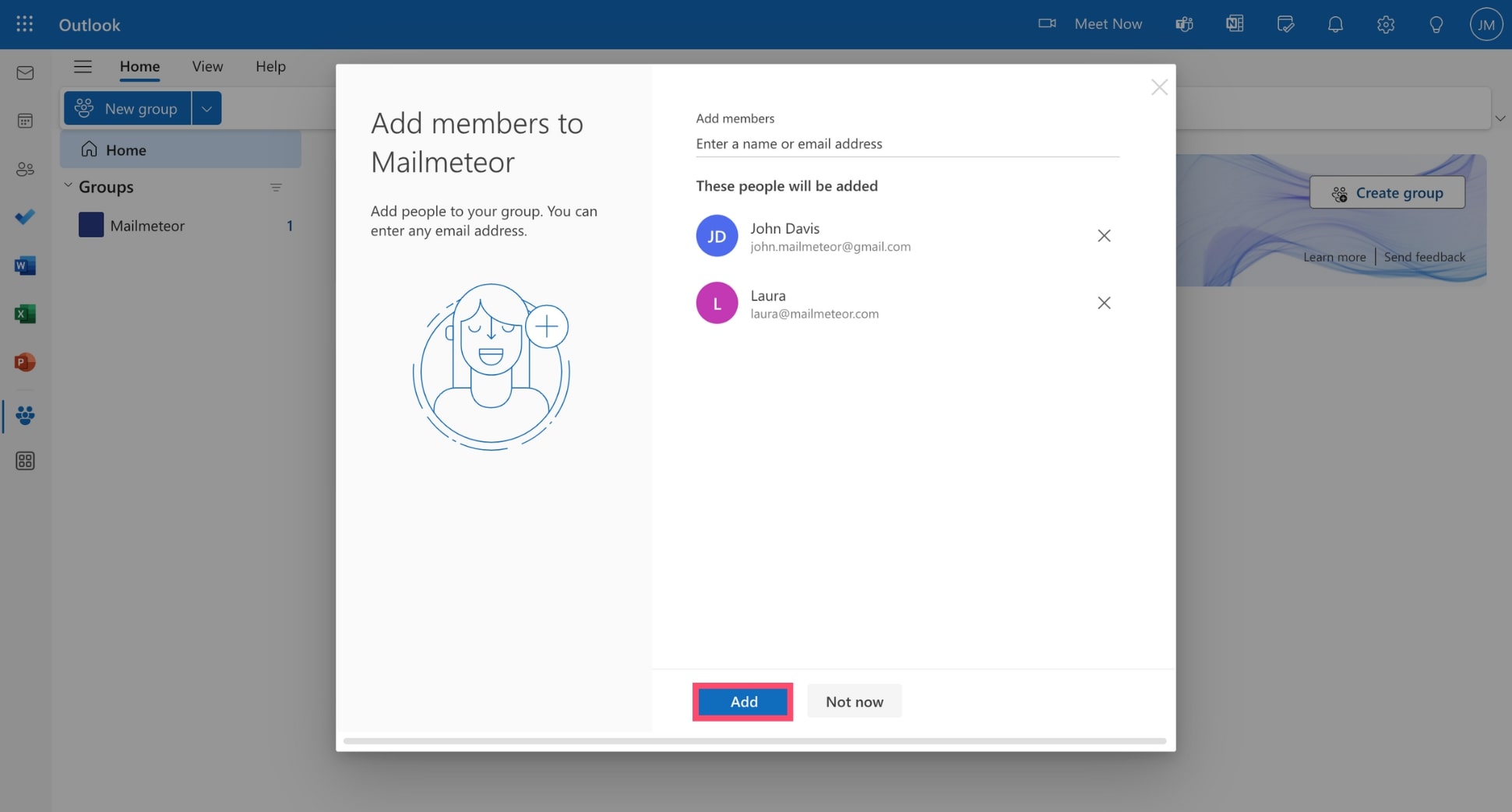Screen dimensions: 1512x812
Task: Open the More apps icon
Action: tap(25, 461)
